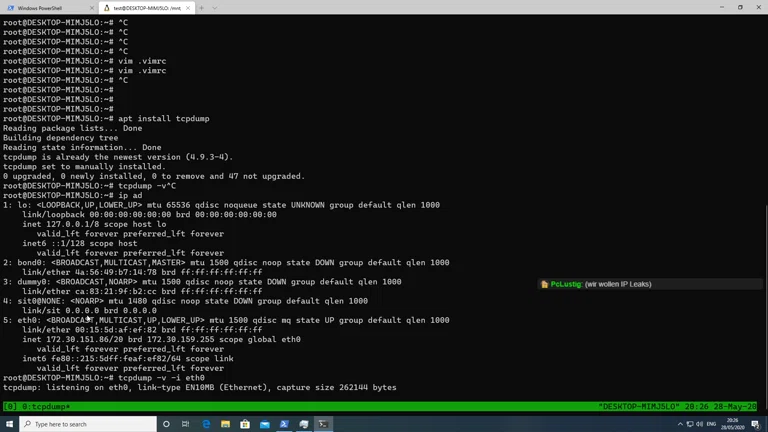This screenshot has height=432, width=768.
Task: Open the Mail app on the taskbar
Action: coord(264,424)
